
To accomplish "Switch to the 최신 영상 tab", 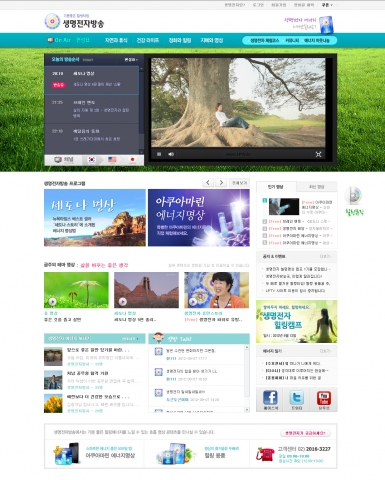I will tap(317, 187).
